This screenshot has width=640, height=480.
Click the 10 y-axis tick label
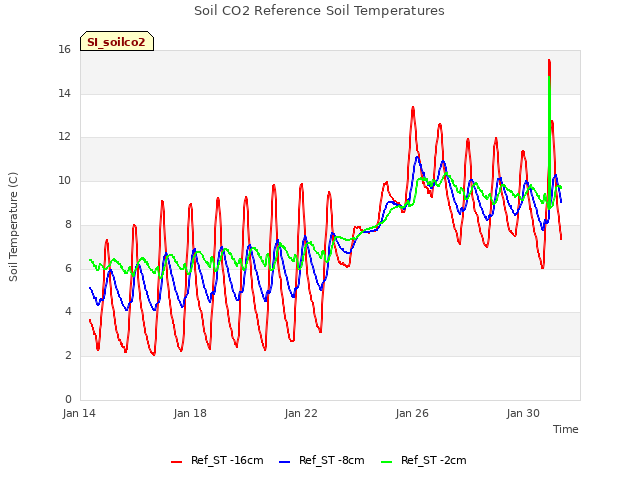click(x=64, y=180)
